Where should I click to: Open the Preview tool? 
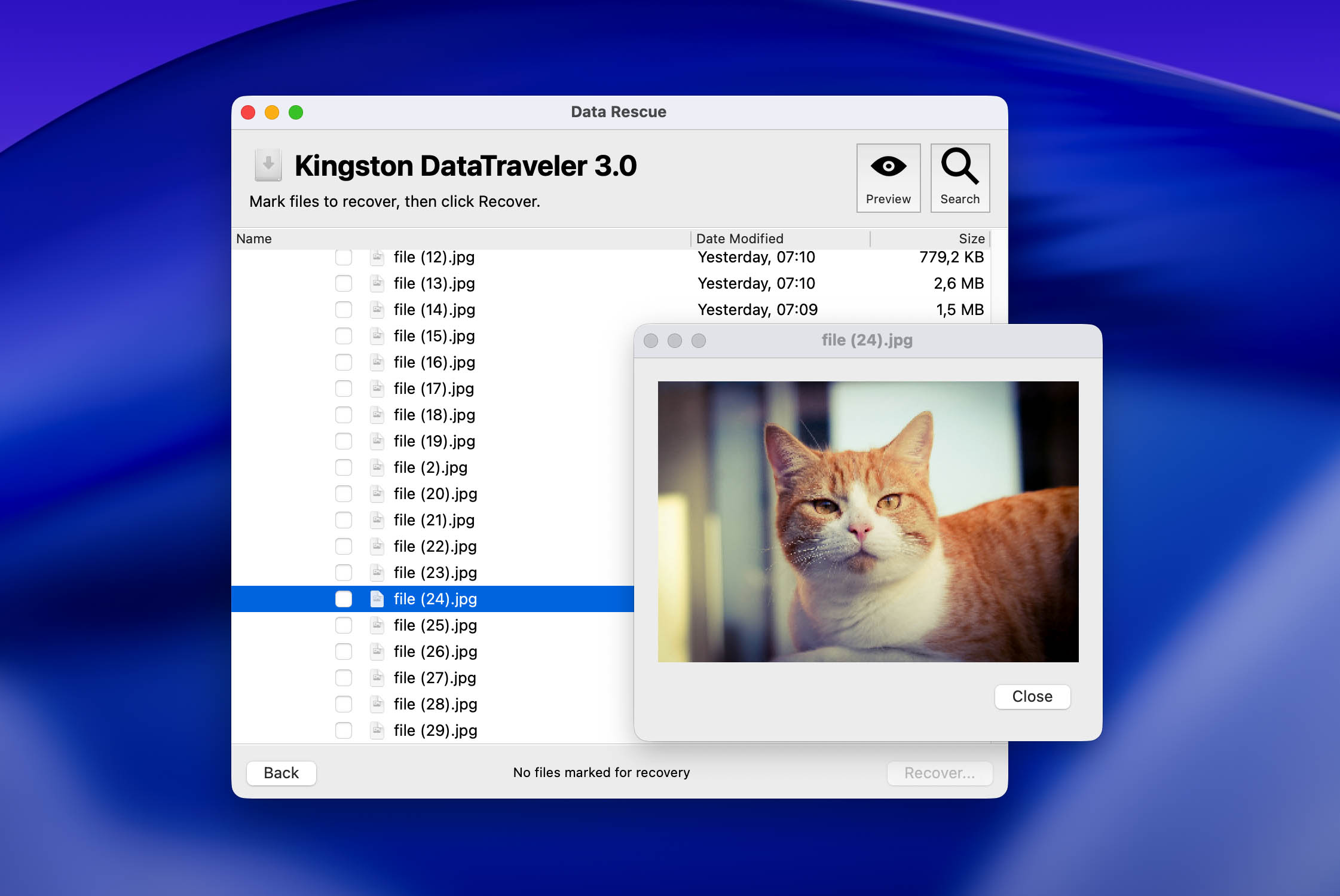tap(888, 178)
